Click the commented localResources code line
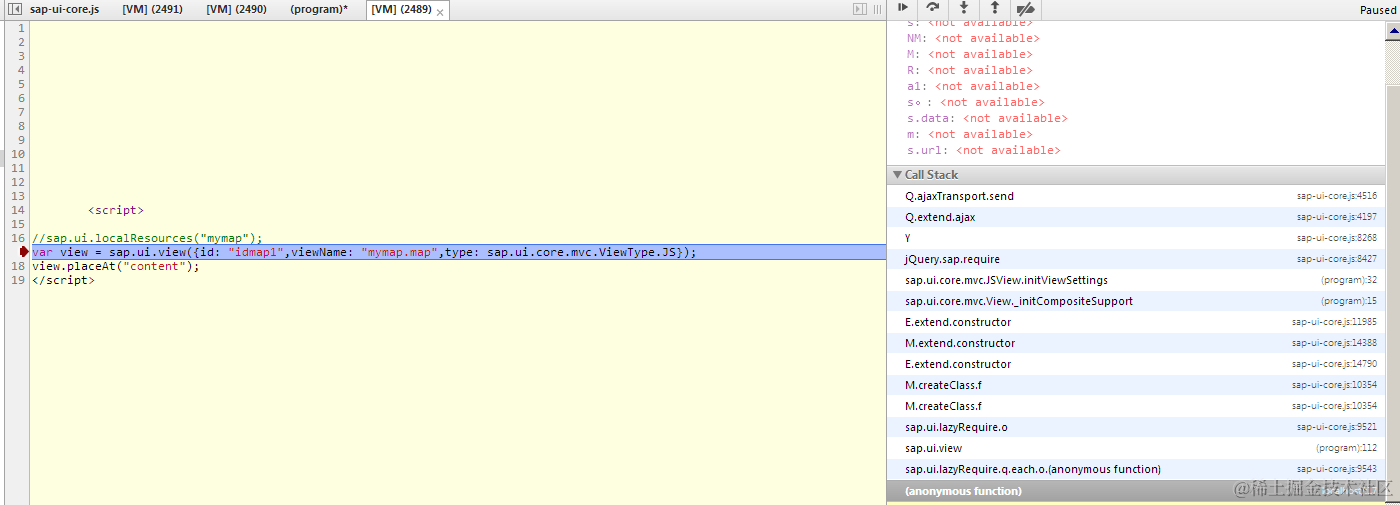This screenshot has height=505, width=1400. (x=147, y=238)
